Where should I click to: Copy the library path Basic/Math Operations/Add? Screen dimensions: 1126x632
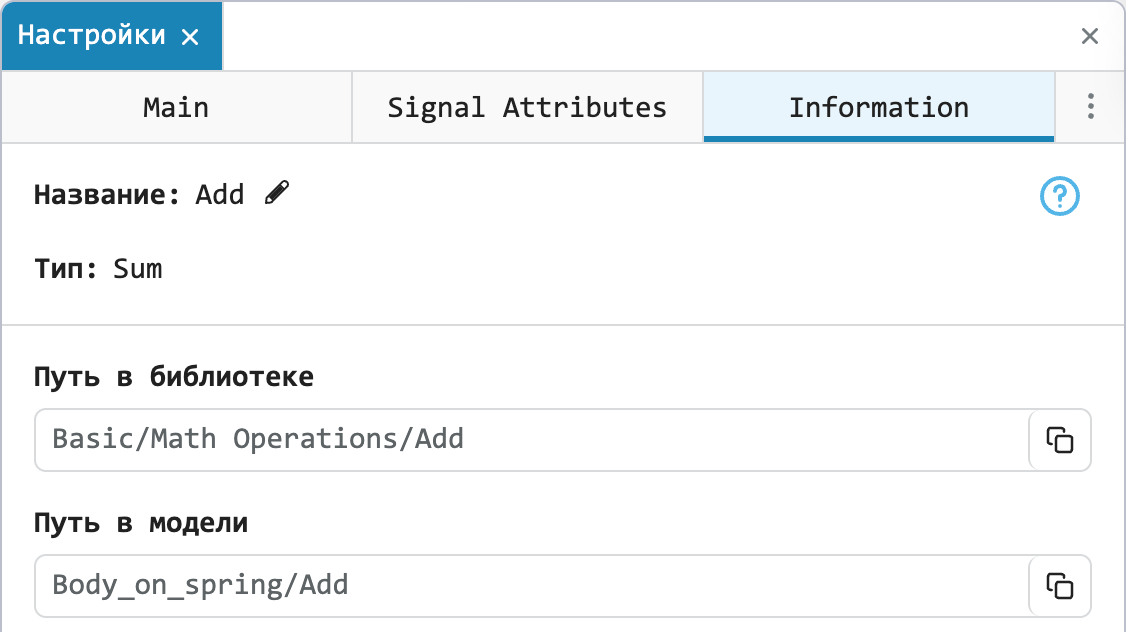[x=1059, y=440]
